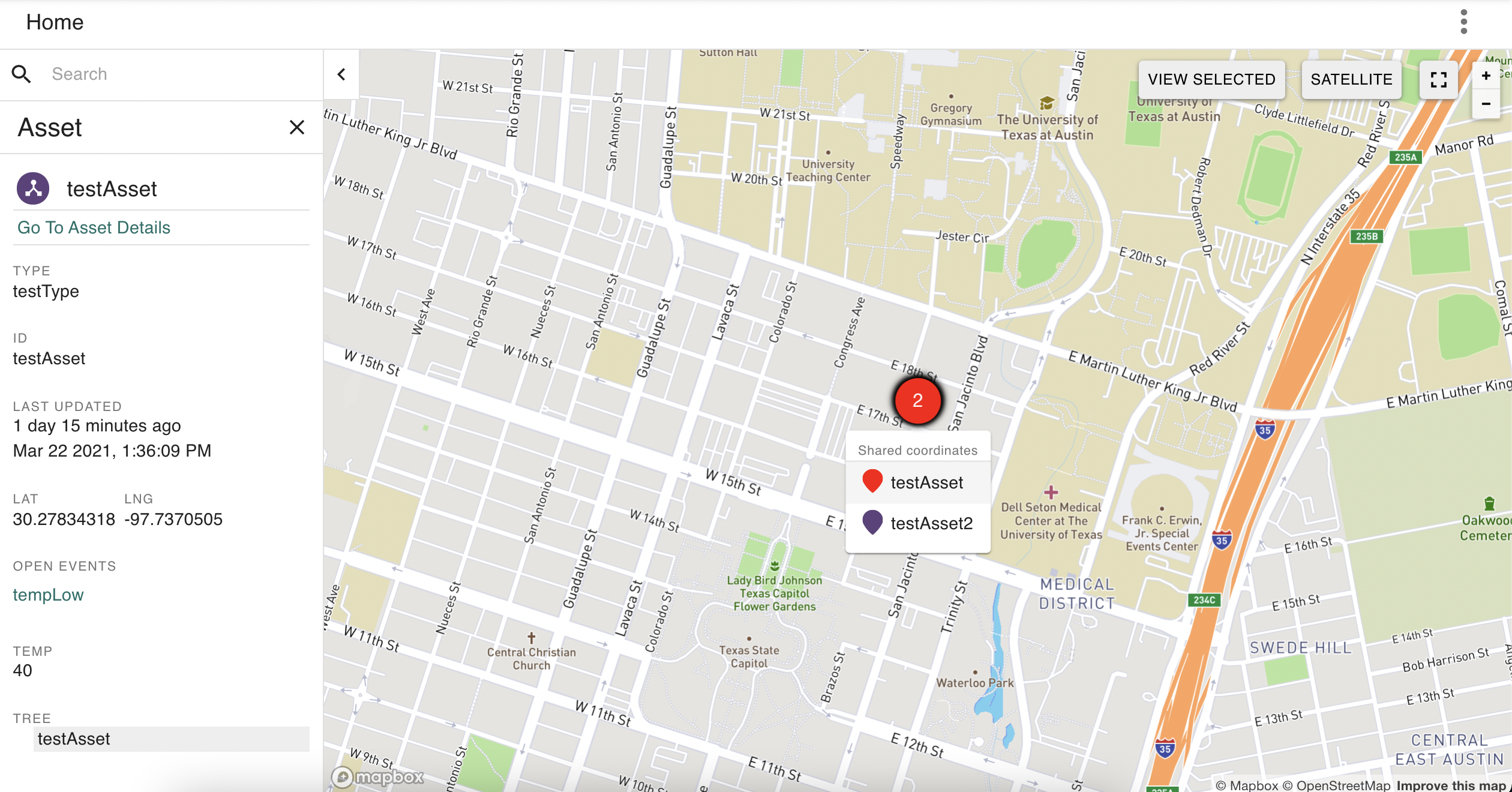The image size is (1512, 792).
Task: Zoom out on the map
Action: [1486, 104]
